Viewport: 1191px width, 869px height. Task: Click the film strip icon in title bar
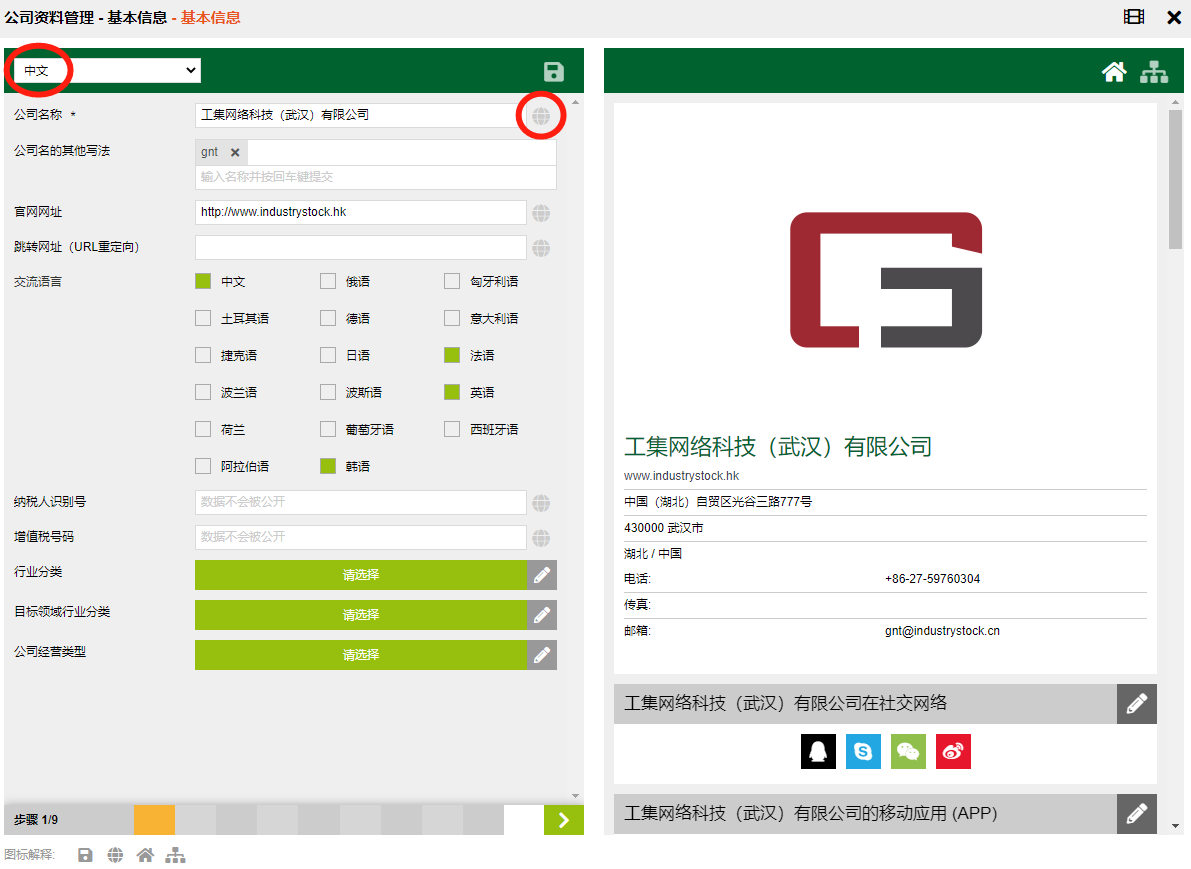pos(1134,17)
